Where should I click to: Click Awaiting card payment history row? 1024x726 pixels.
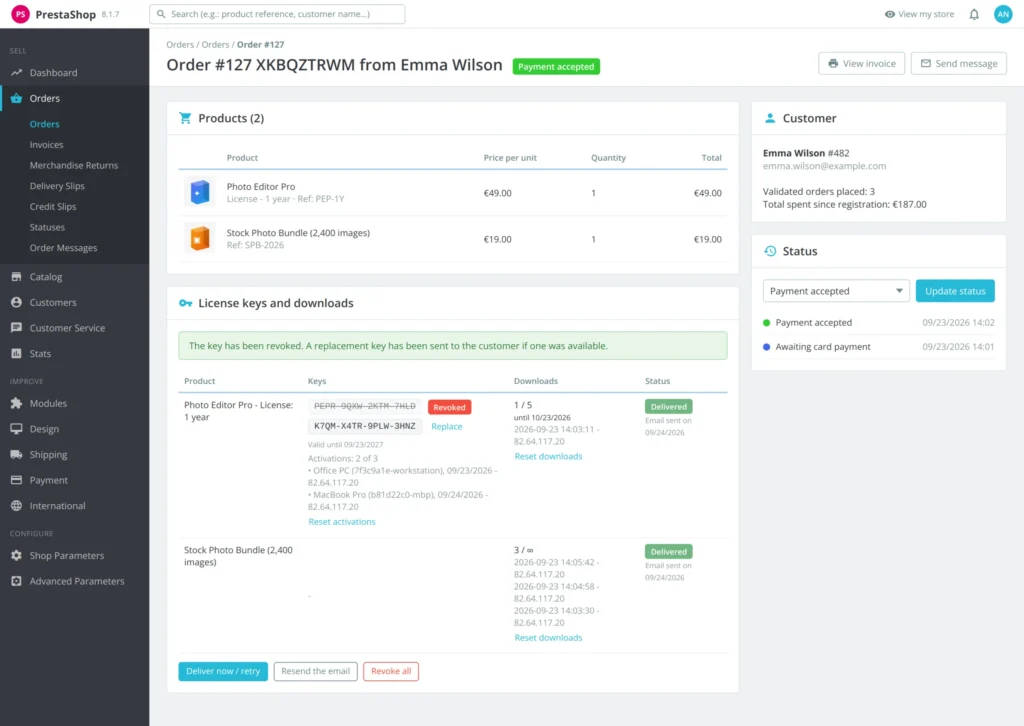coord(878,347)
